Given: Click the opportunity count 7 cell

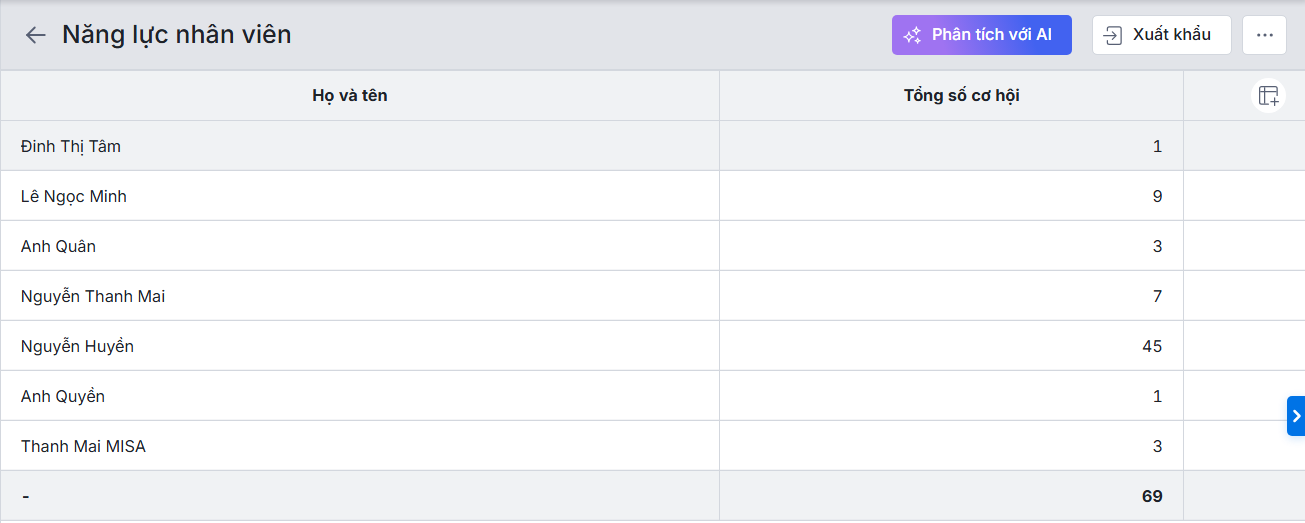Looking at the screenshot, I should point(1157,296).
